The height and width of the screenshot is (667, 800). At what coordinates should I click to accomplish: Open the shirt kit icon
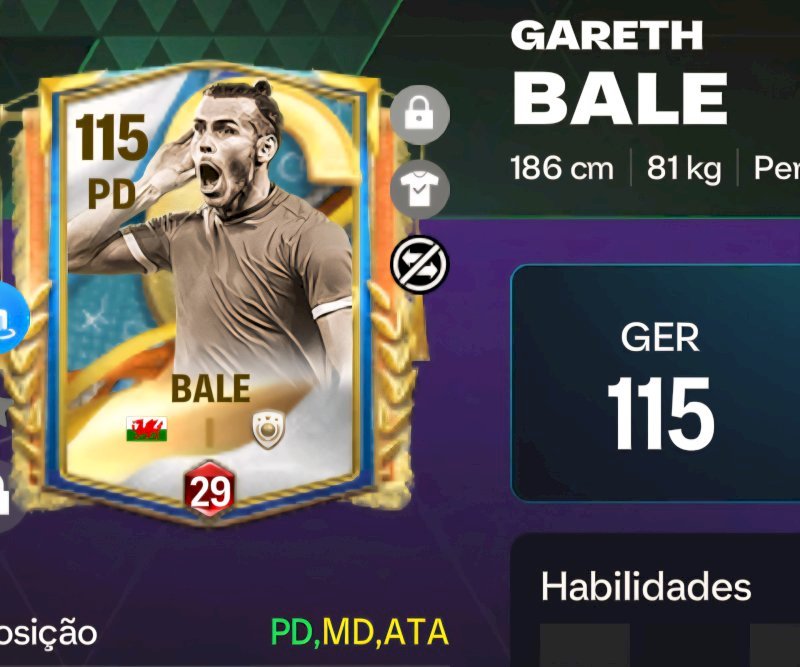[419, 190]
